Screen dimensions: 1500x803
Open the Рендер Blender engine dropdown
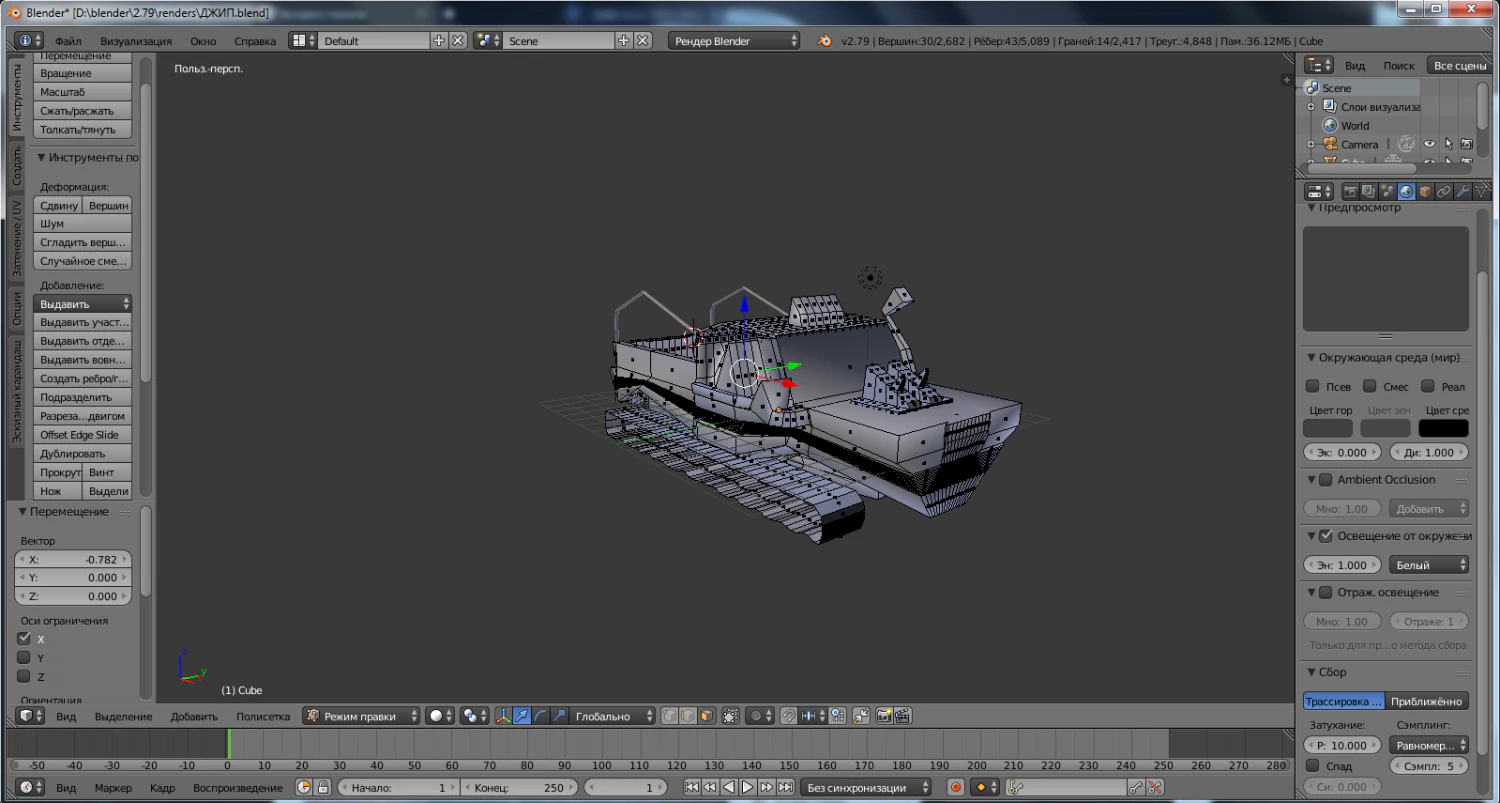coord(736,41)
